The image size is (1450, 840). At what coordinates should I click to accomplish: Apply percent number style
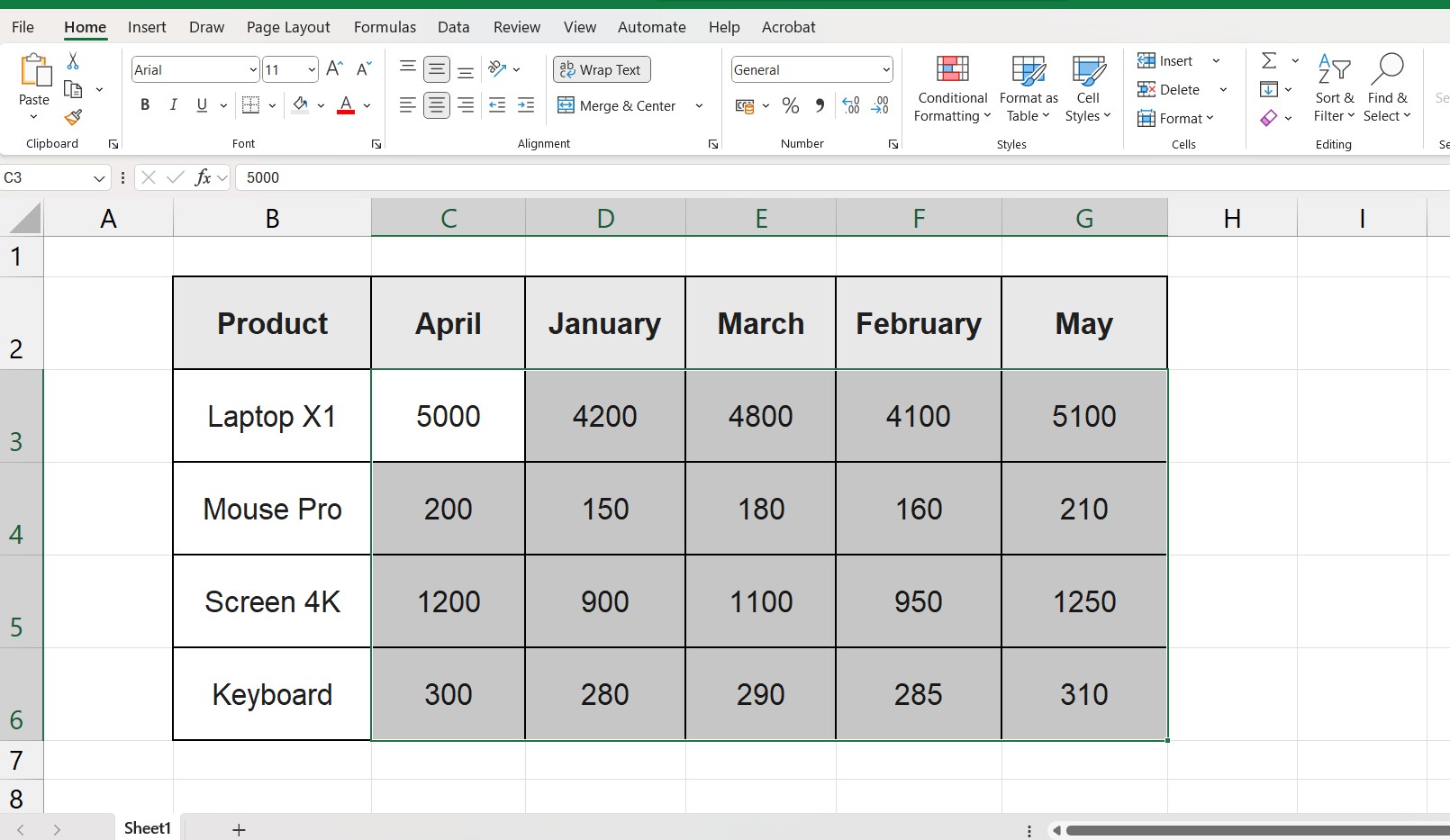coord(791,105)
